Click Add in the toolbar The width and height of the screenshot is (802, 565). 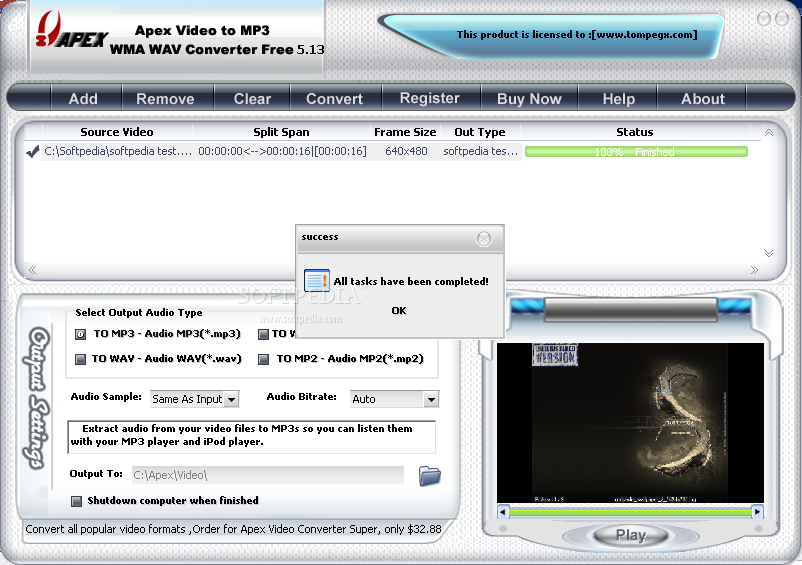click(83, 99)
